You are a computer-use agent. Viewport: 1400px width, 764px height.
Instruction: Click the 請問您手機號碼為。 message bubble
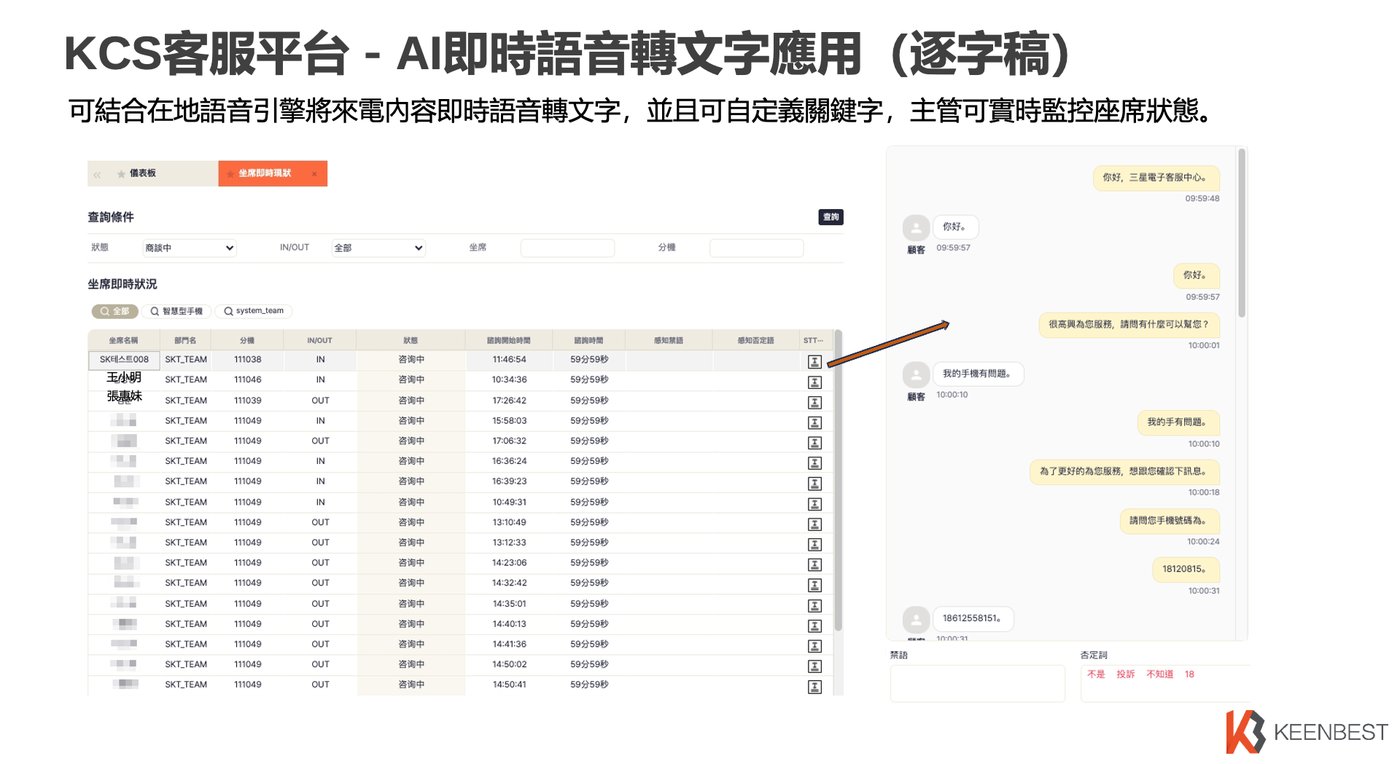pyautogui.click(x=1169, y=521)
